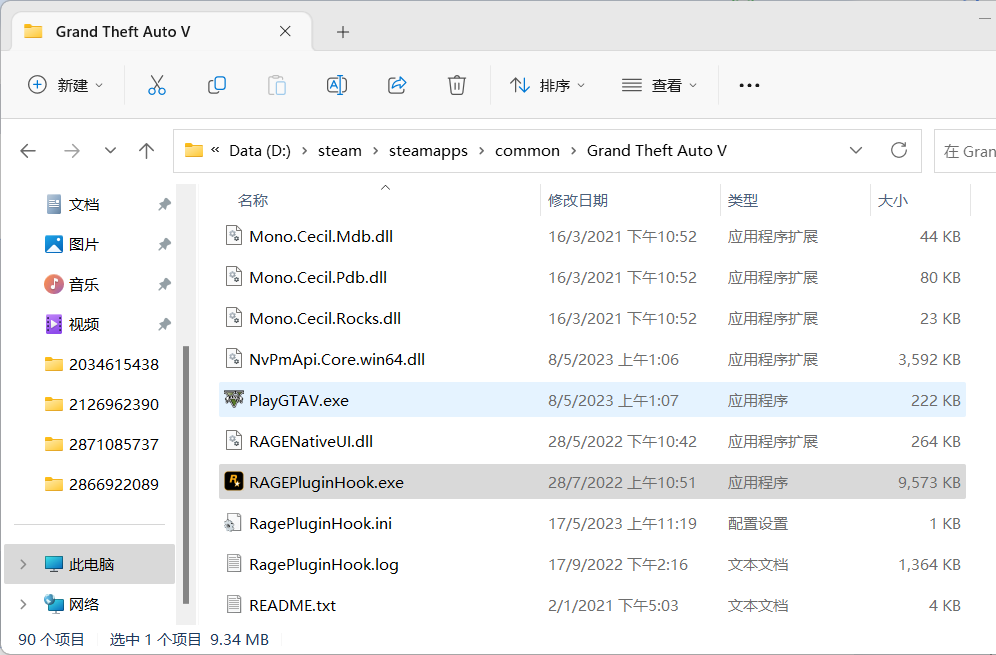Image resolution: width=996 pixels, height=655 pixels.
Task: Expand the 此电脑 tree node
Action: [23, 564]
